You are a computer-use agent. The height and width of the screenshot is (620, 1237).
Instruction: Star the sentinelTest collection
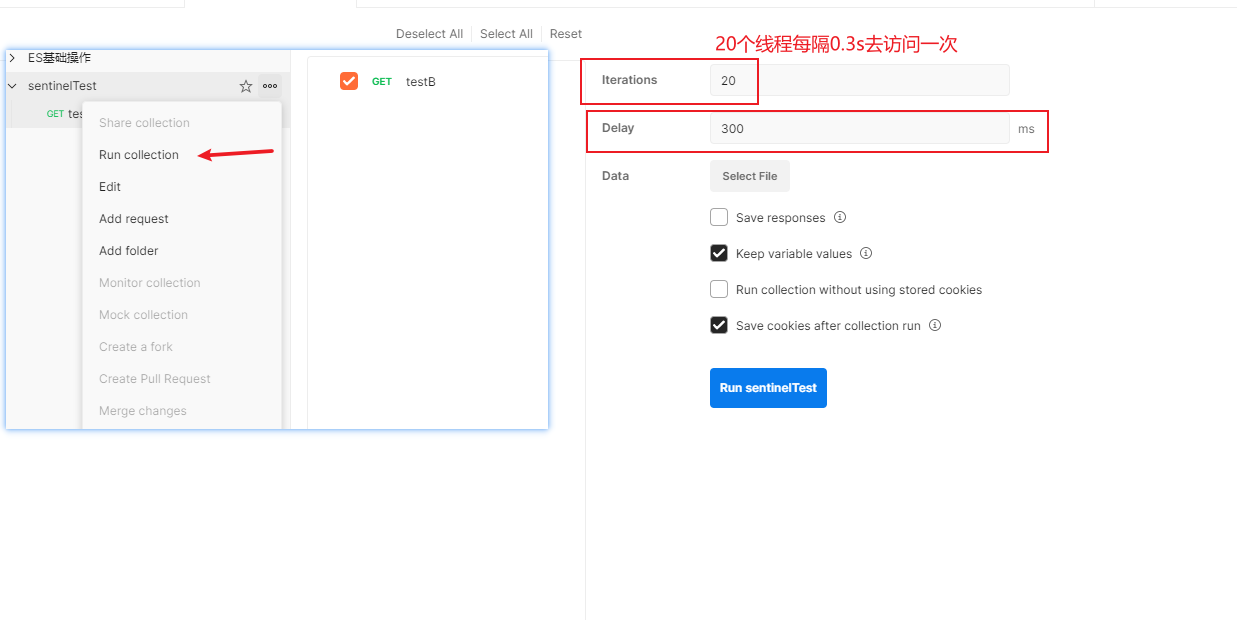tap(246, 87)
